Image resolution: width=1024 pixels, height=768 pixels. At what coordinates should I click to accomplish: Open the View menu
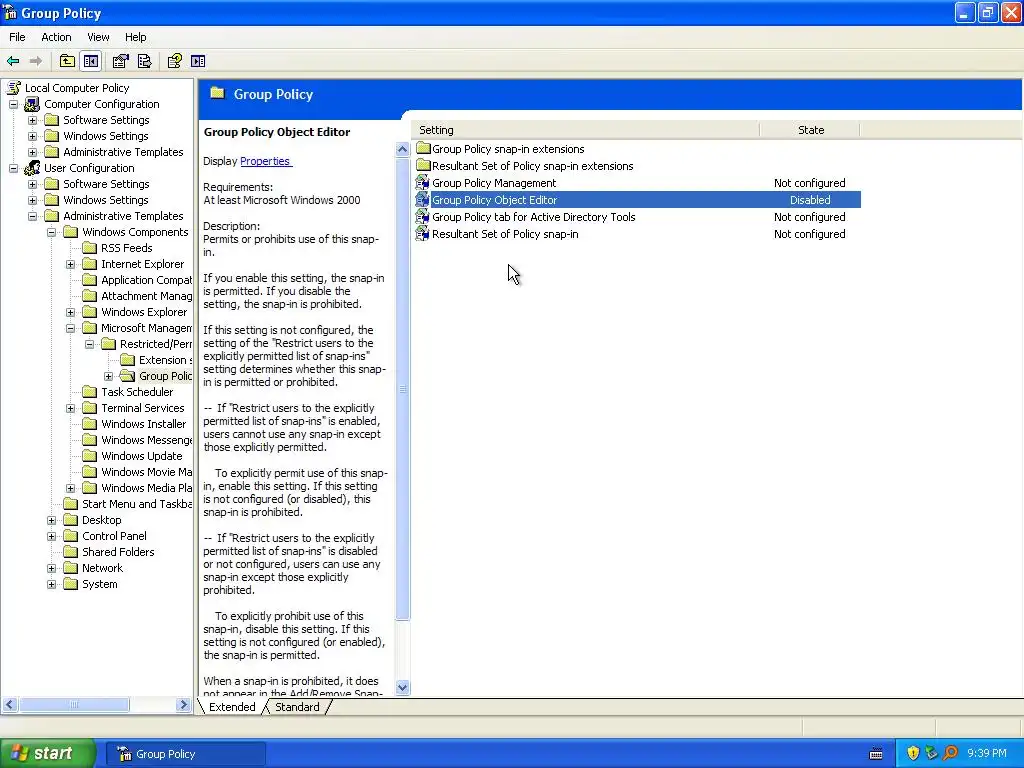point(98,37)
